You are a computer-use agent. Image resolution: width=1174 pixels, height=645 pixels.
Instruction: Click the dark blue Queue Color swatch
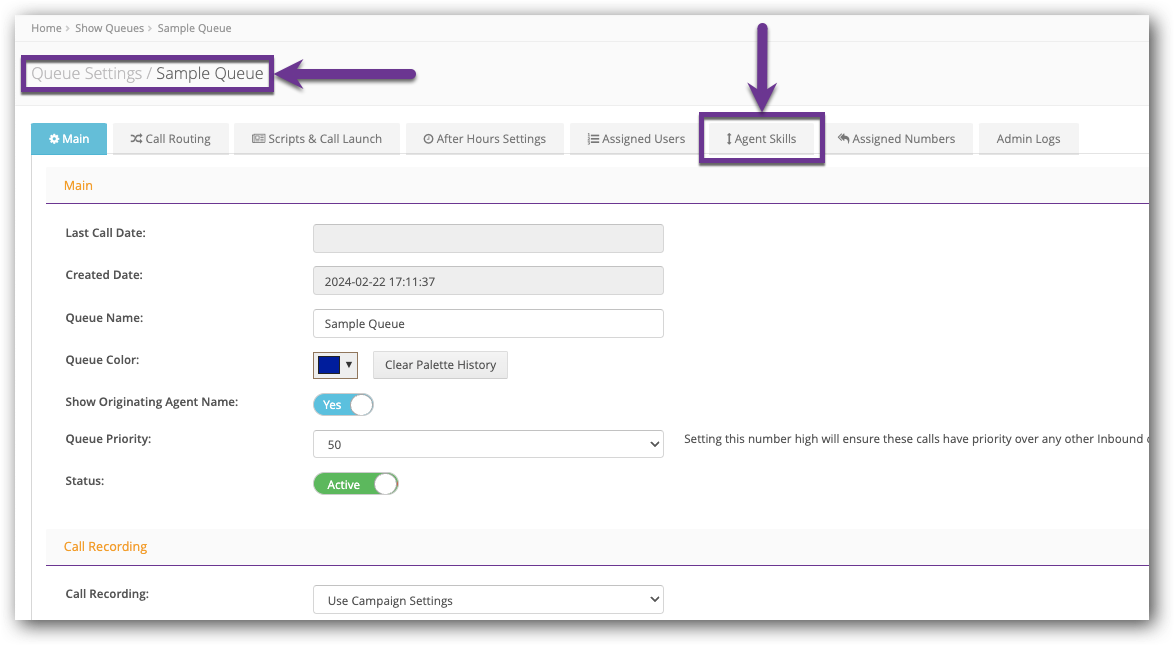[329, 365]
